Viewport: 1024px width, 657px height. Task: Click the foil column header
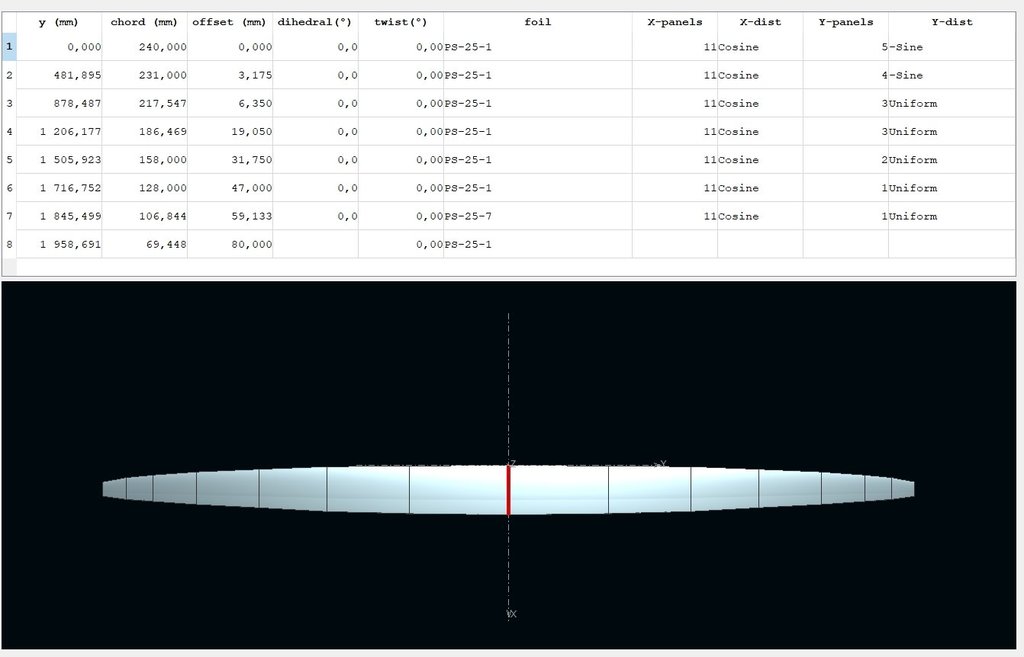click(x=537, y=22)
